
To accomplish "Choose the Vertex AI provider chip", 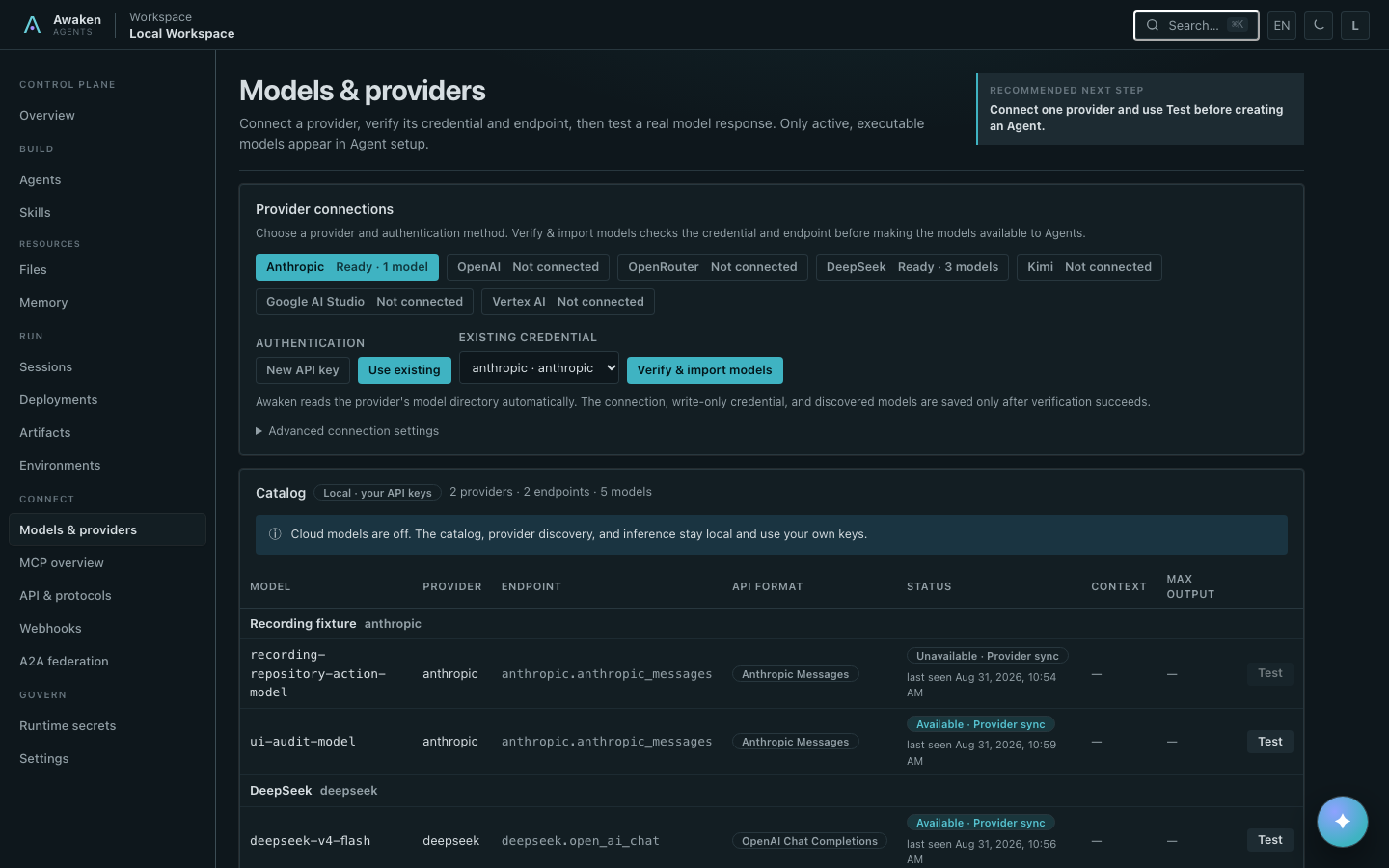I will (568, 302).
